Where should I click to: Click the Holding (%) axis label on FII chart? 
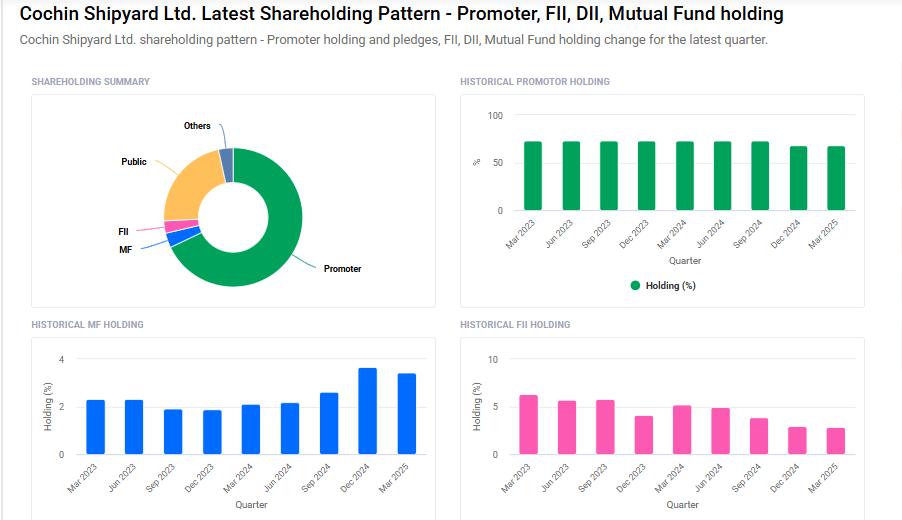pyautogui.click(x=476, y=407)
